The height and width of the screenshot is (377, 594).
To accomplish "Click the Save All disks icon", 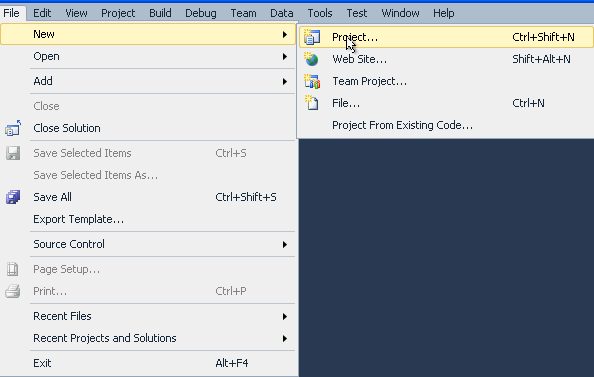I will coord(13,197).
